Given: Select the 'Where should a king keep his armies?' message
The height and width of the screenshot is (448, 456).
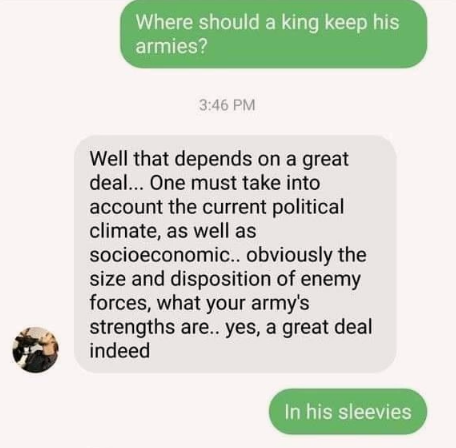Looking at the screenshot, I should [274, 34].
